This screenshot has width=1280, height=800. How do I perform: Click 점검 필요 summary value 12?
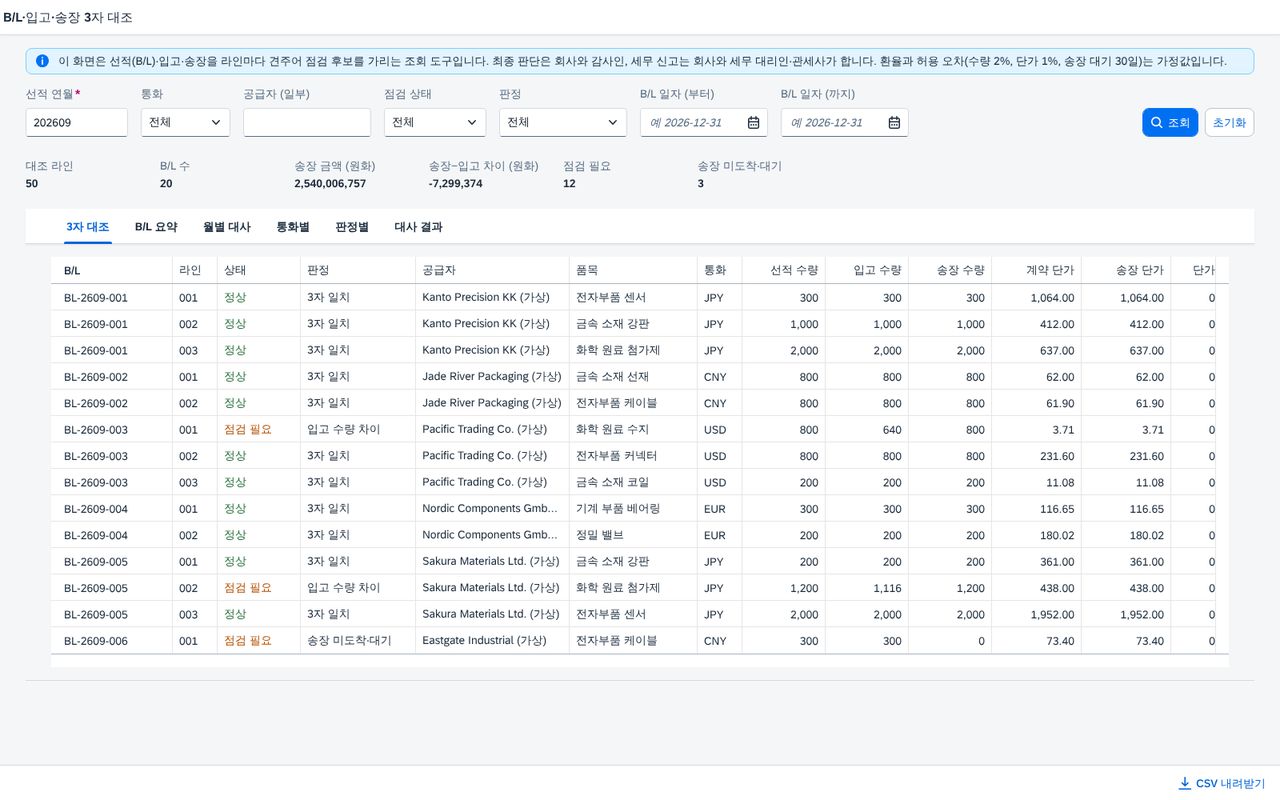point(569,184)
